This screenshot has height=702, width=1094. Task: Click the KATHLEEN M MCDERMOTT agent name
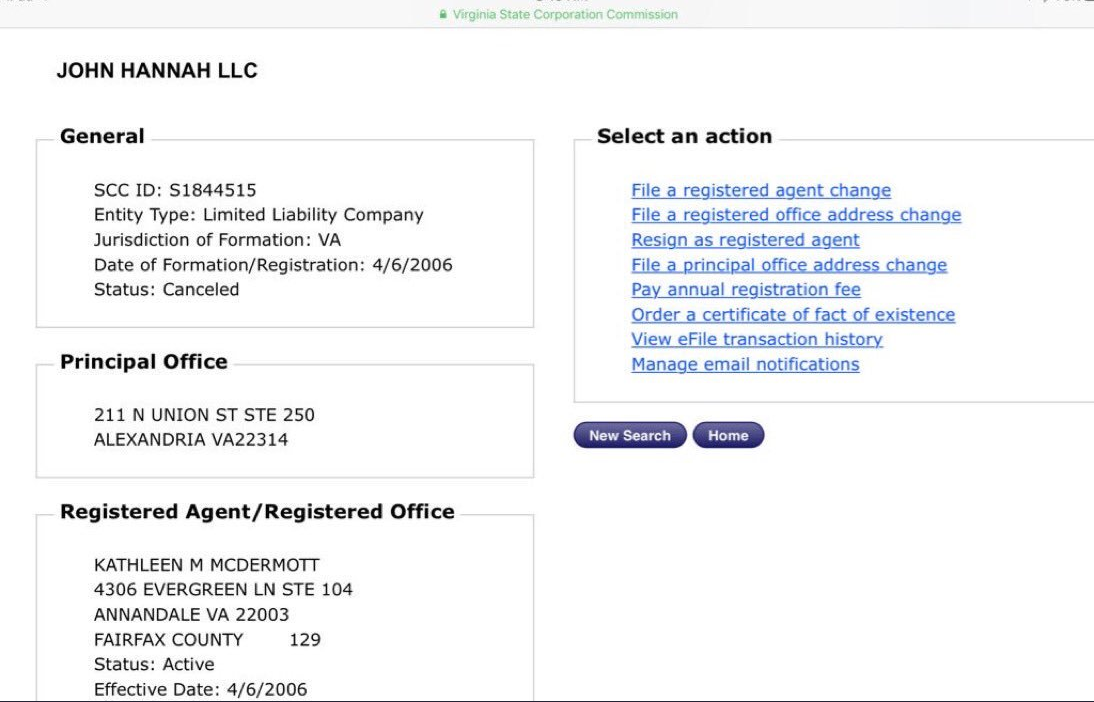(207, 565)
